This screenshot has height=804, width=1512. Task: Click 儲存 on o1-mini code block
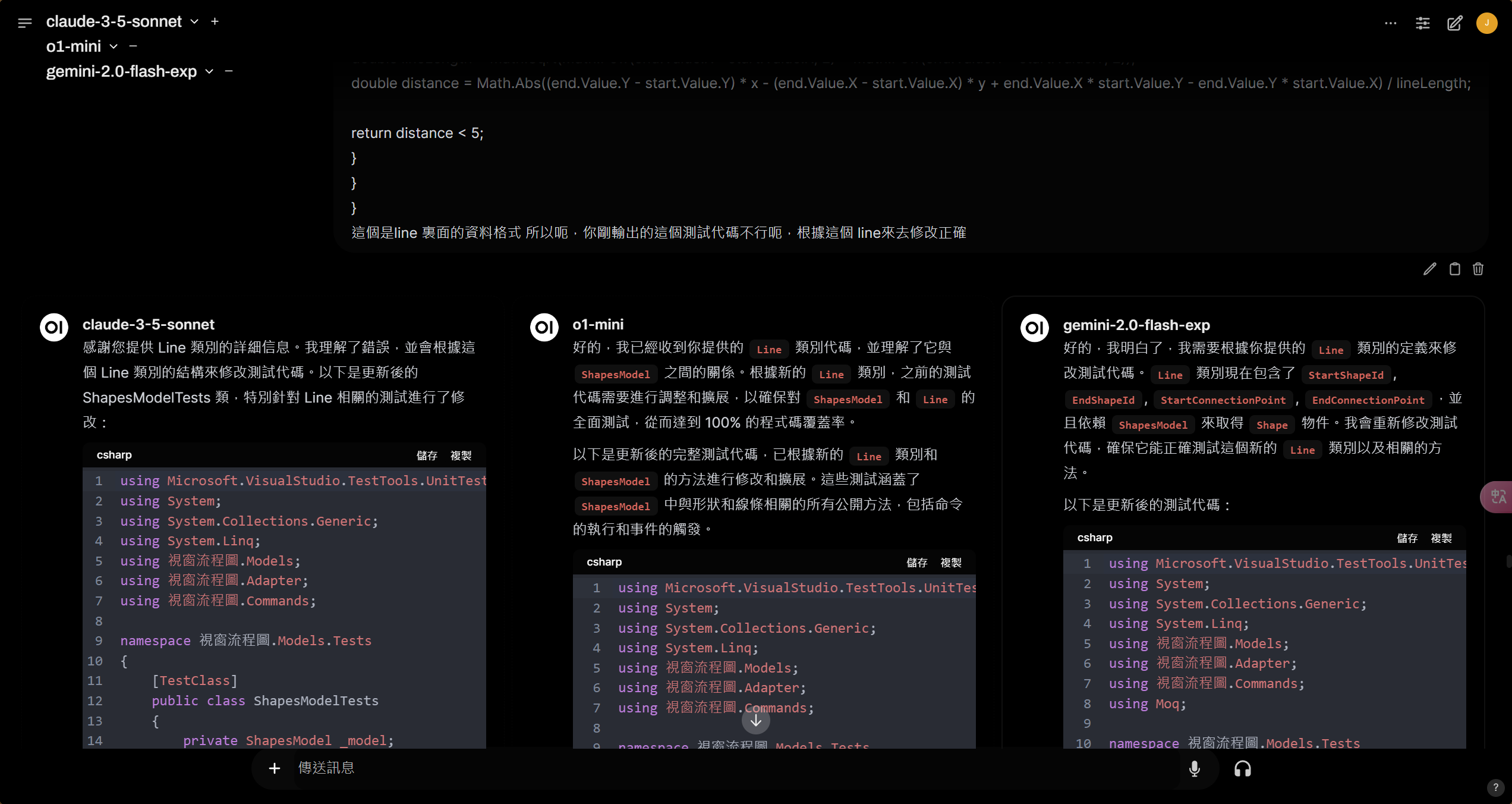(x=917, y=563)
